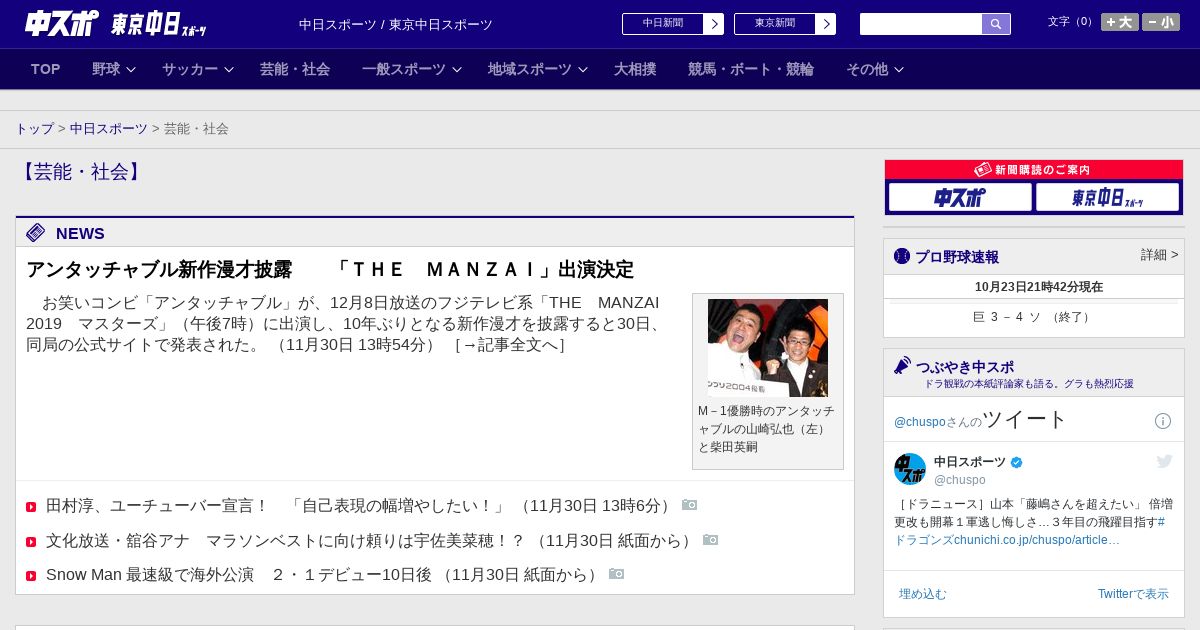This screenshot has width=1200, height=630.
Task: Click Twitter info circle icon
Action: pyautogui.click(x=1163, y=421)
